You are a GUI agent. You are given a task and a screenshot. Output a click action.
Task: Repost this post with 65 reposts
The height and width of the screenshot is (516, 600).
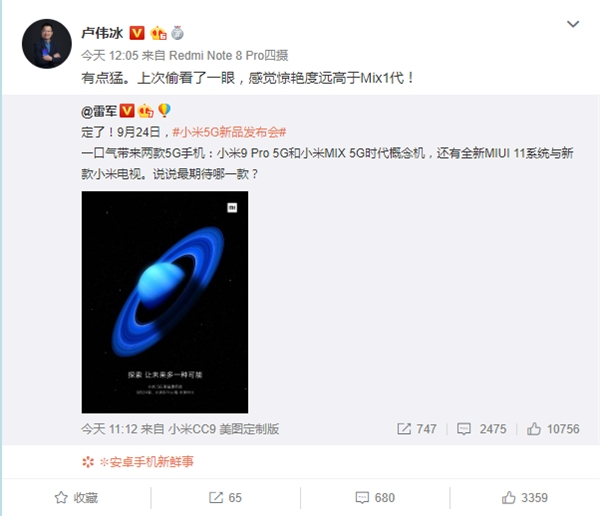click(x=225, y=498)
